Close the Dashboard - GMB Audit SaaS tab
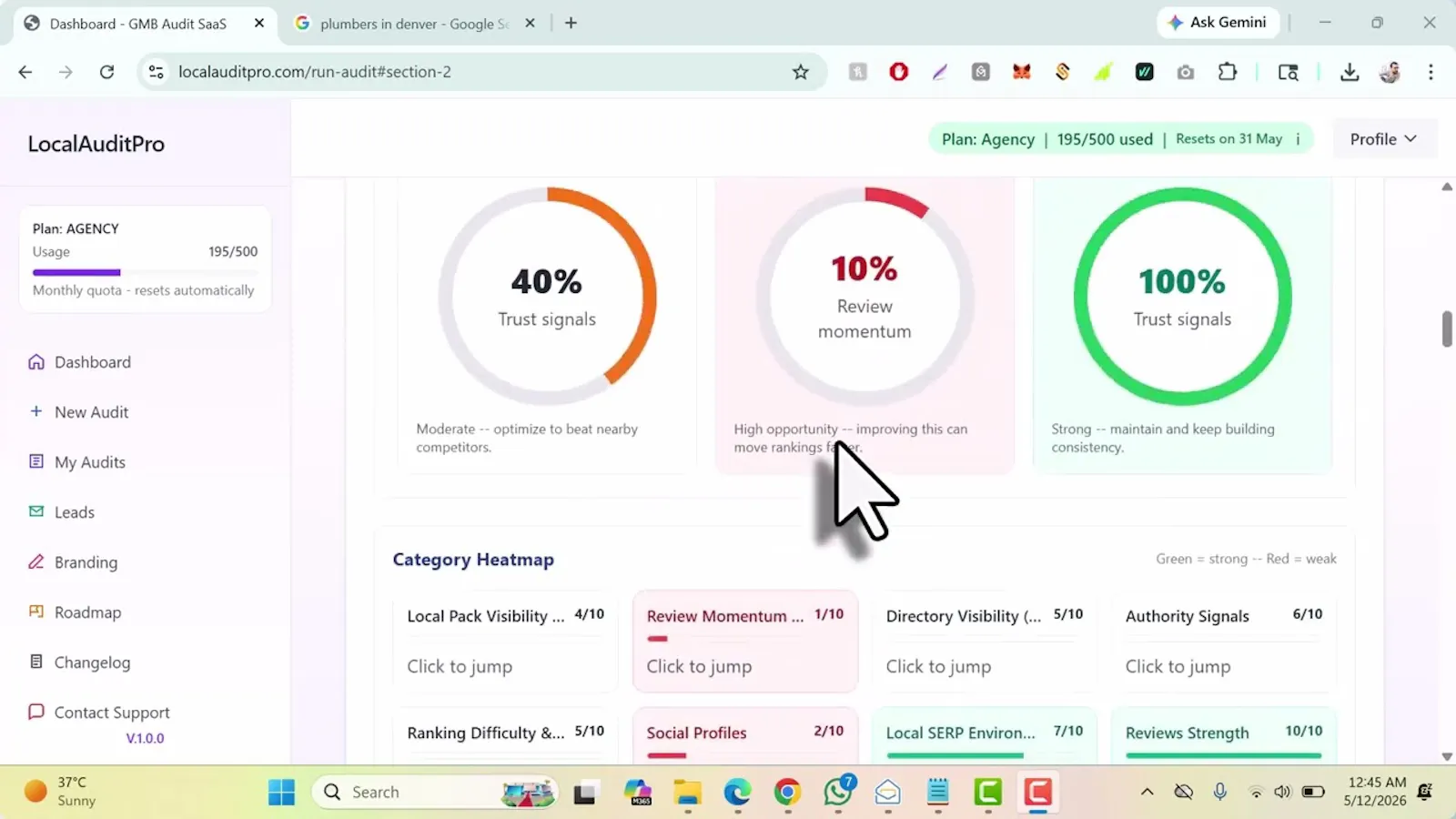 [x=259, y=24]
